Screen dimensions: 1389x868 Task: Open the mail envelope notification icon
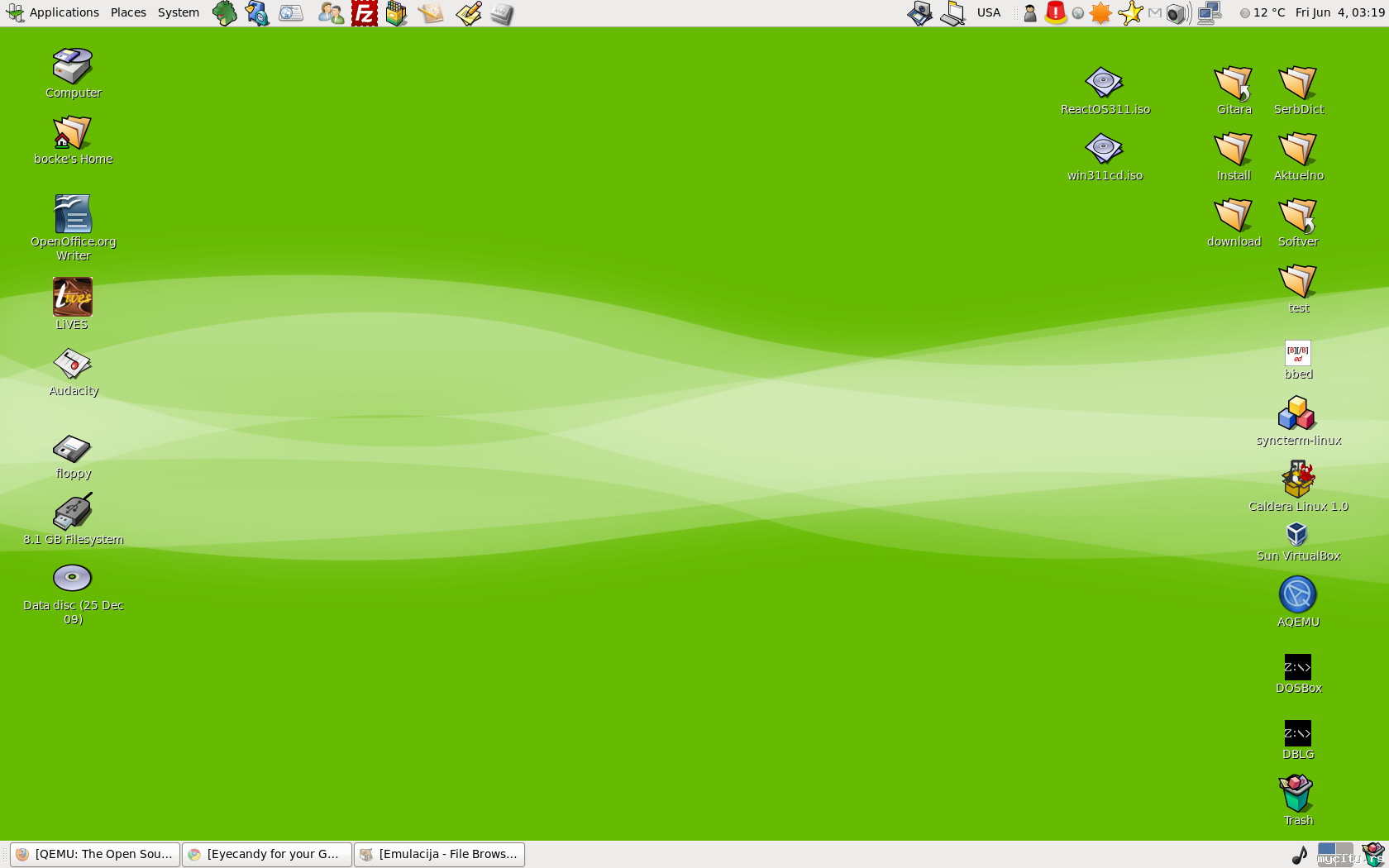[1155, 12]
